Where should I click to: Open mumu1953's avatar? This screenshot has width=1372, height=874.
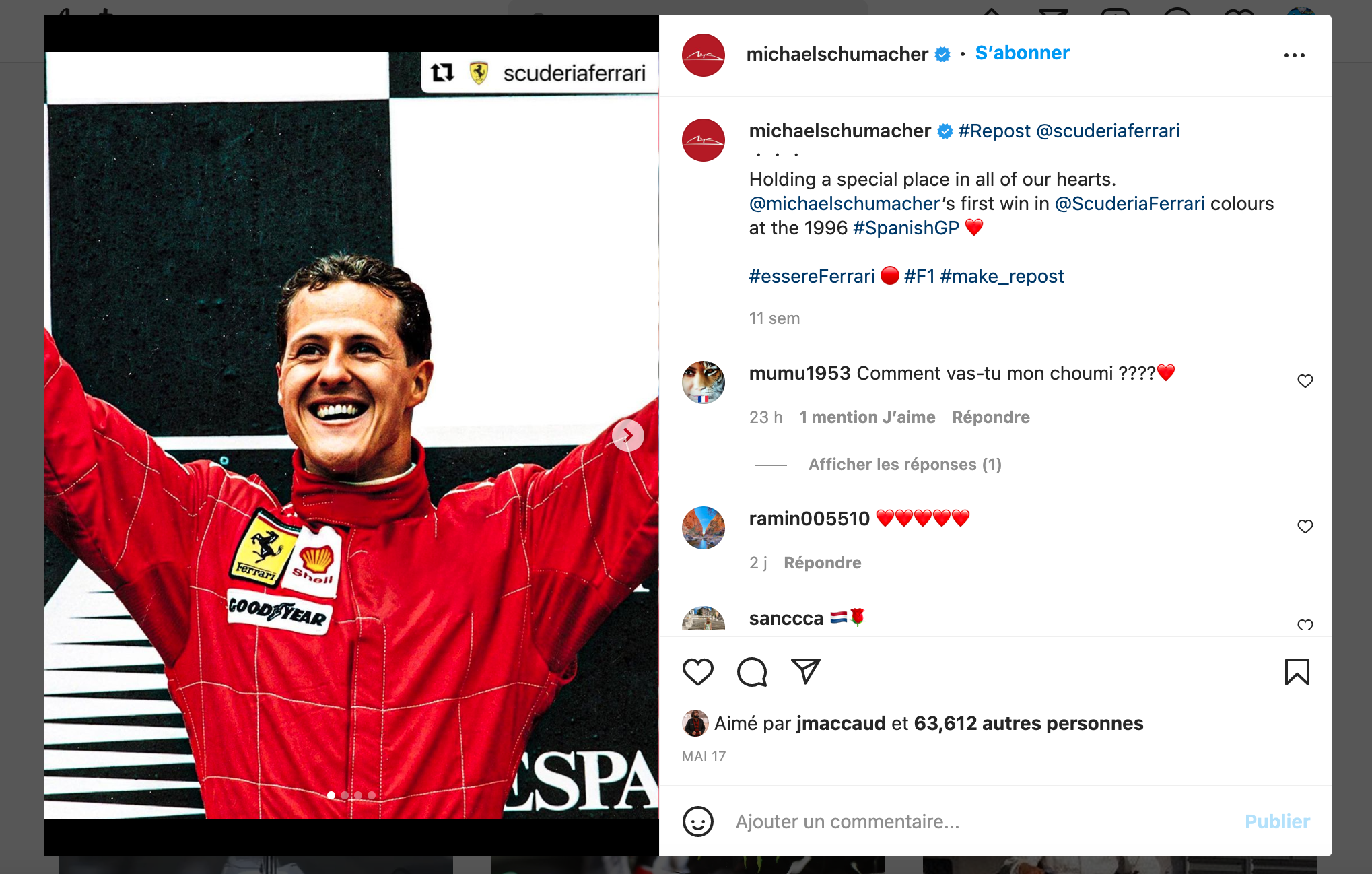pyautogui.click(x=703, y=382)
